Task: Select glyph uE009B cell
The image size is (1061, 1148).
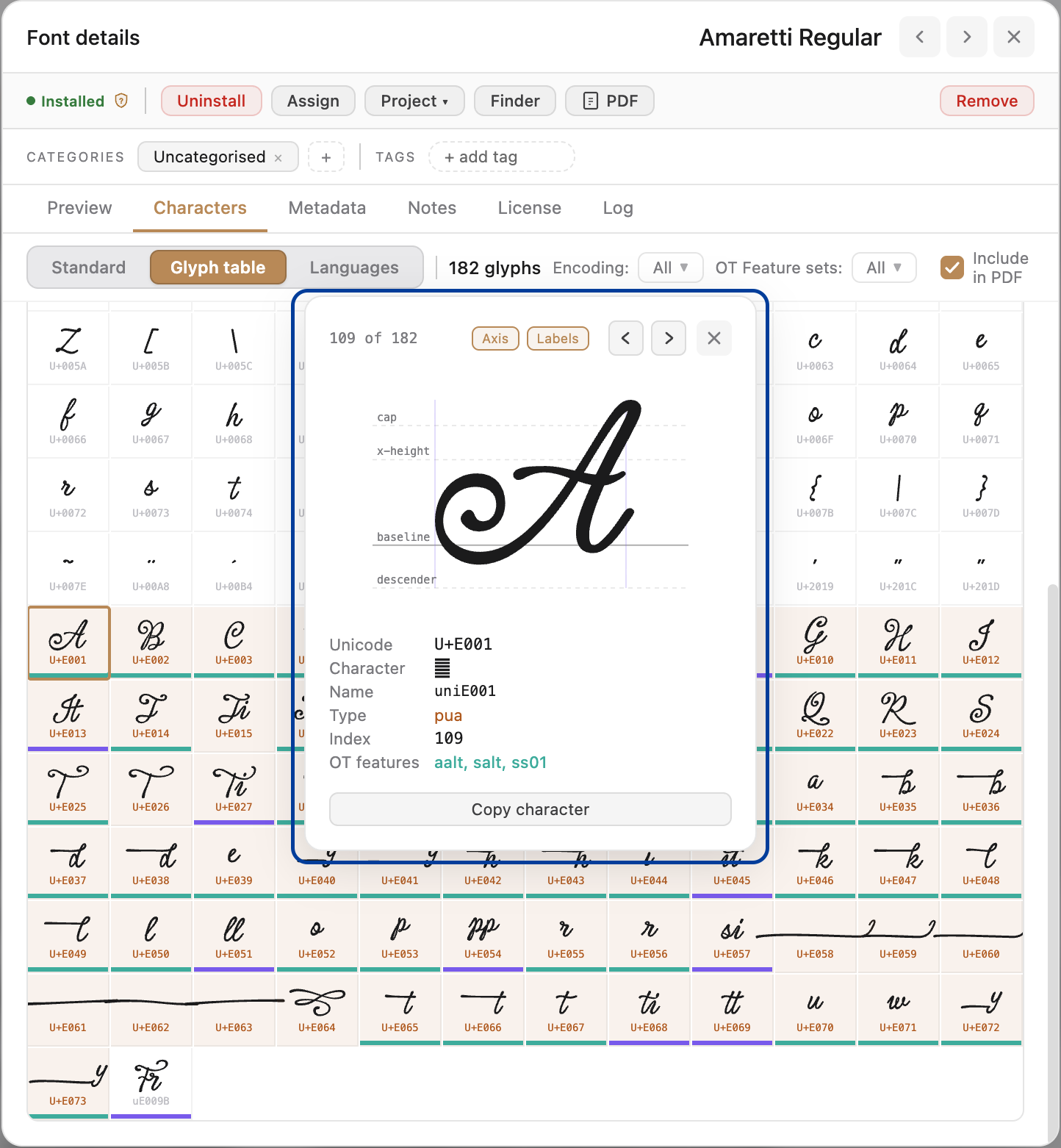Action: [151, 1083]
